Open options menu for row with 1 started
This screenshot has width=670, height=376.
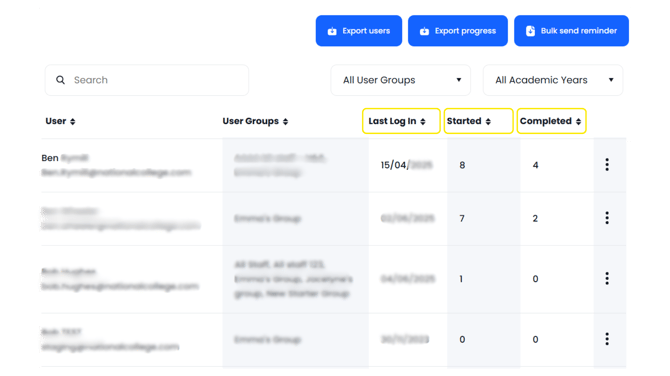607,279
